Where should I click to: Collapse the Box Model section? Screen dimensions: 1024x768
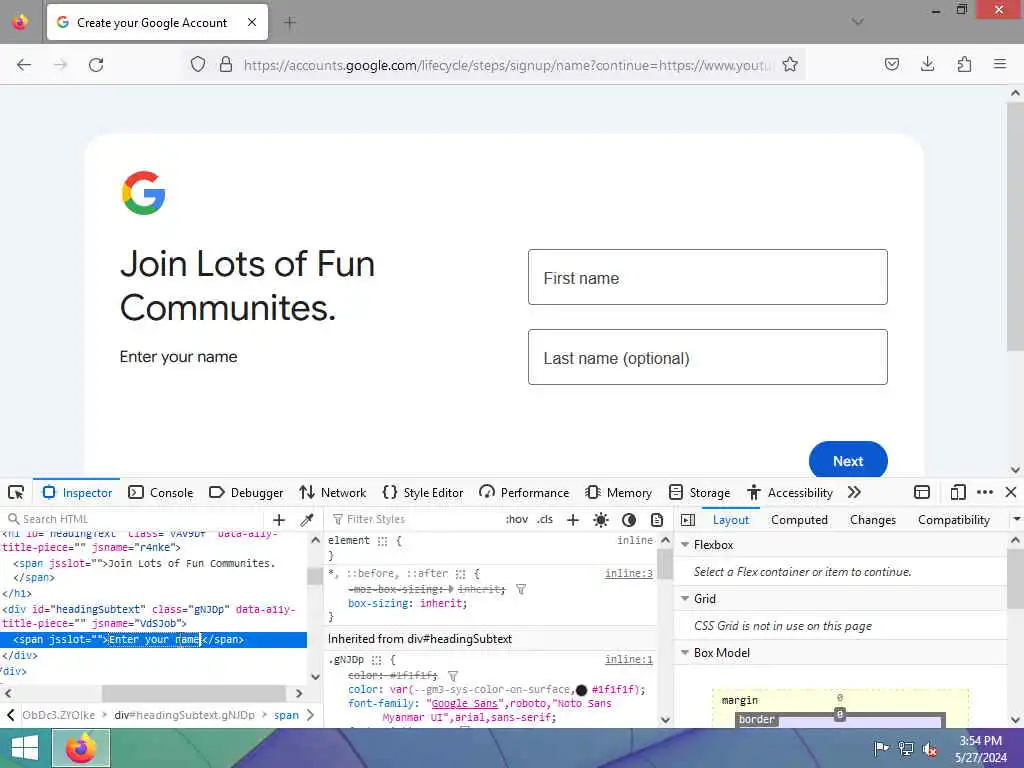685,652
